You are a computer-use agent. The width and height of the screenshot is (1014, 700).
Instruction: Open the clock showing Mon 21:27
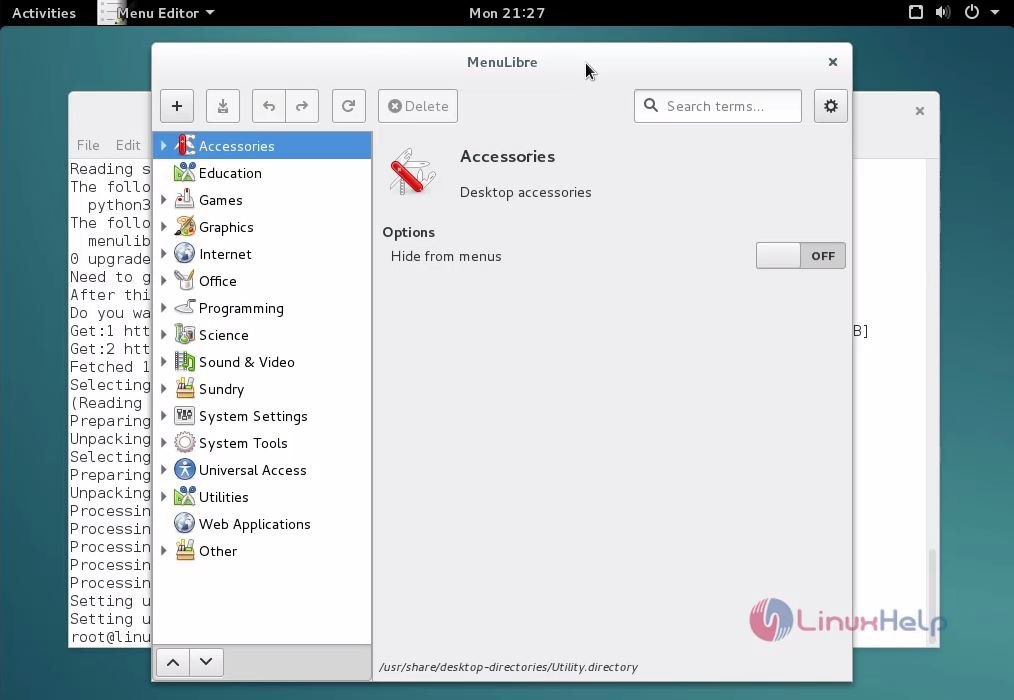tap(507, 13)
